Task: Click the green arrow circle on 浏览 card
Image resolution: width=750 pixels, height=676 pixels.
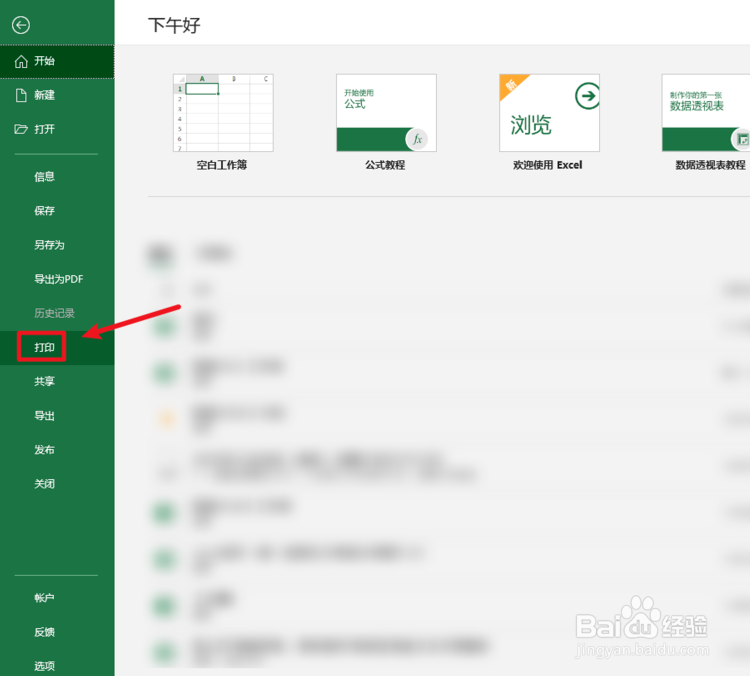Action: click(x=587, y=96)
